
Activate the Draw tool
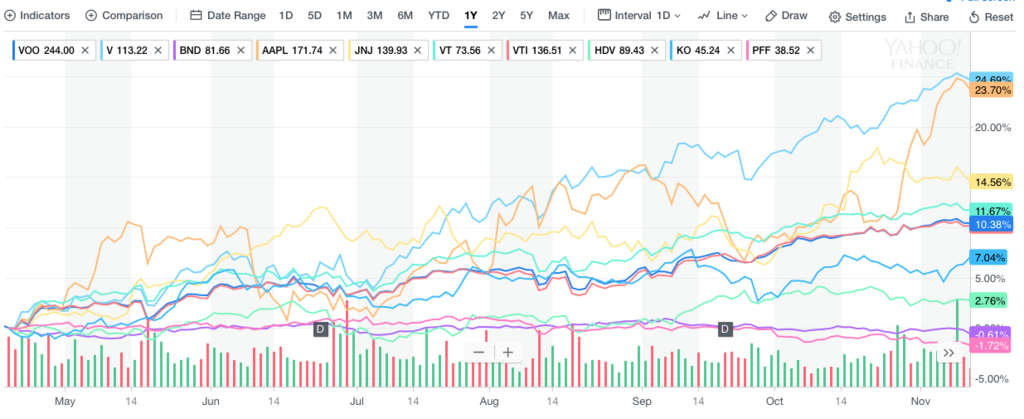[786, 15]
